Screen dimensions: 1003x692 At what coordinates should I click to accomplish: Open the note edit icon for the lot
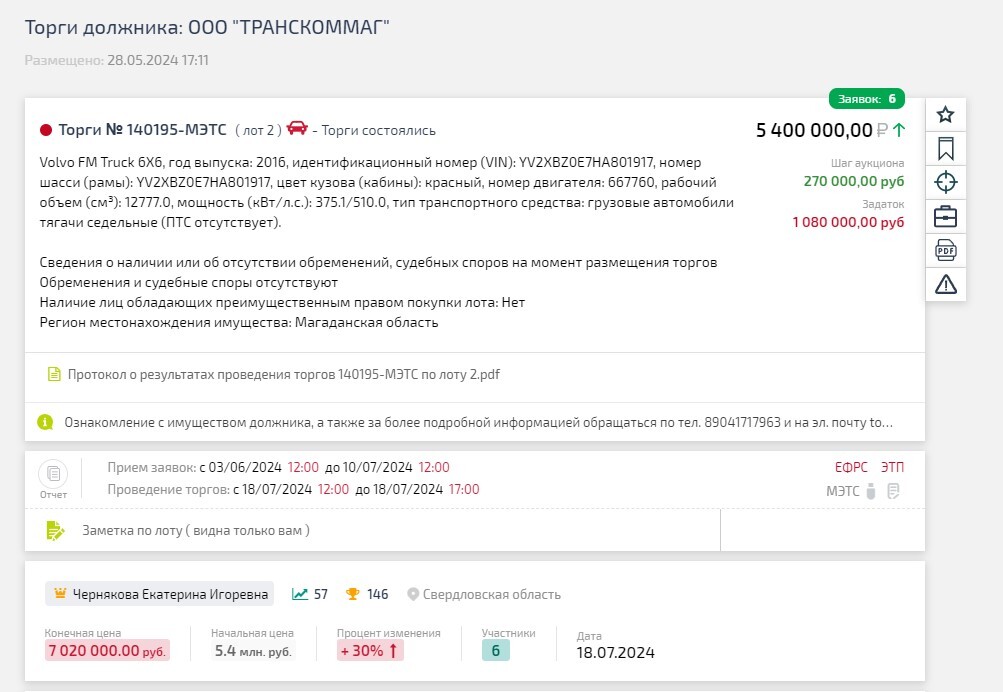[55, 530]
